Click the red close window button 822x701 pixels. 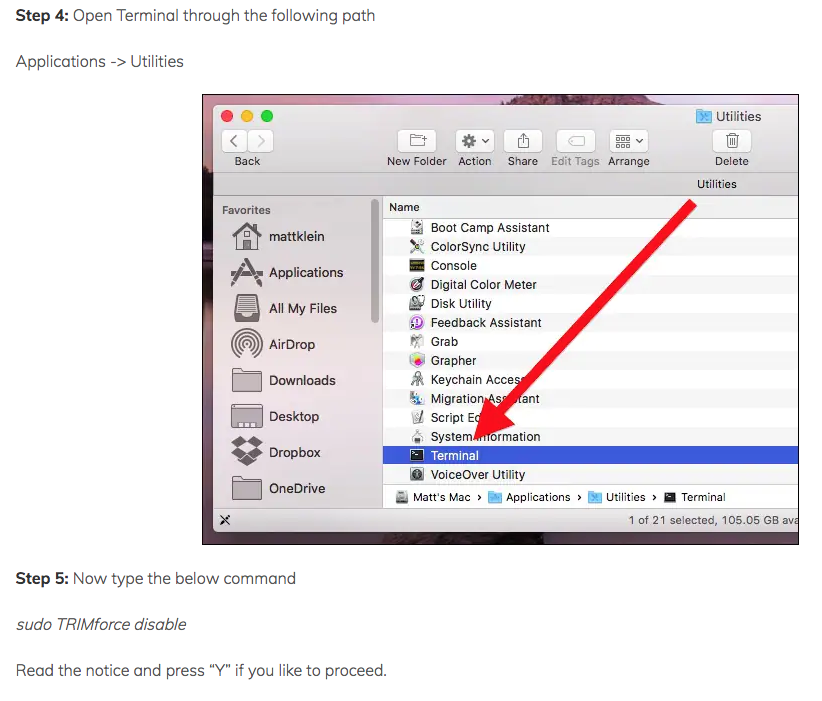[227, 116]
